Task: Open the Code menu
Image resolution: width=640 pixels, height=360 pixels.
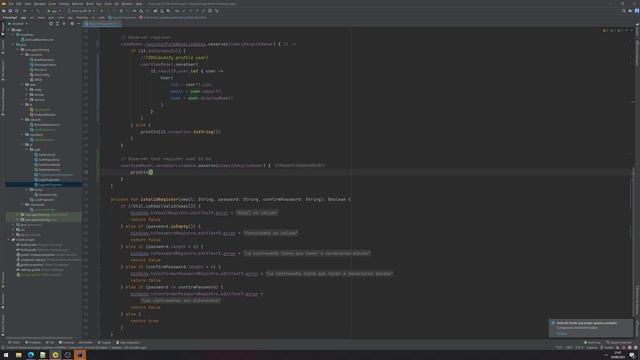Action: click(x=52, y=4)
